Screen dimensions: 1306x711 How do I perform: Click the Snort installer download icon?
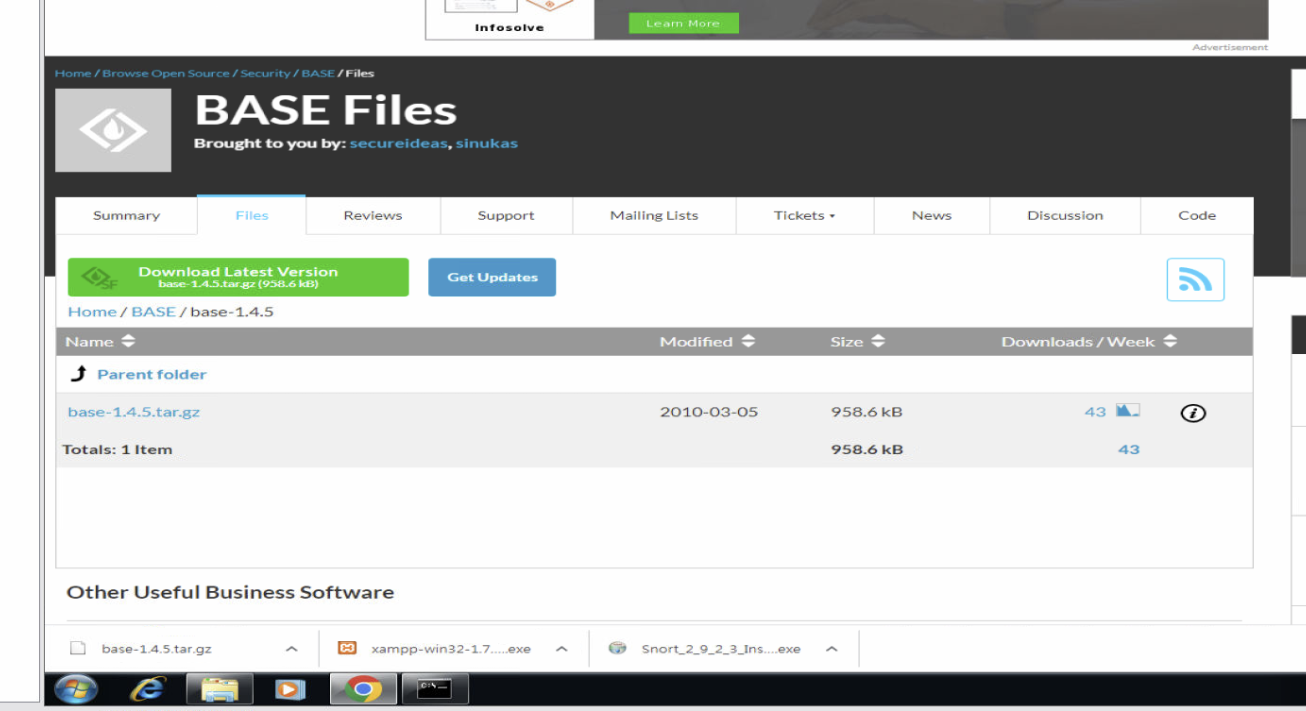[618, 648]
